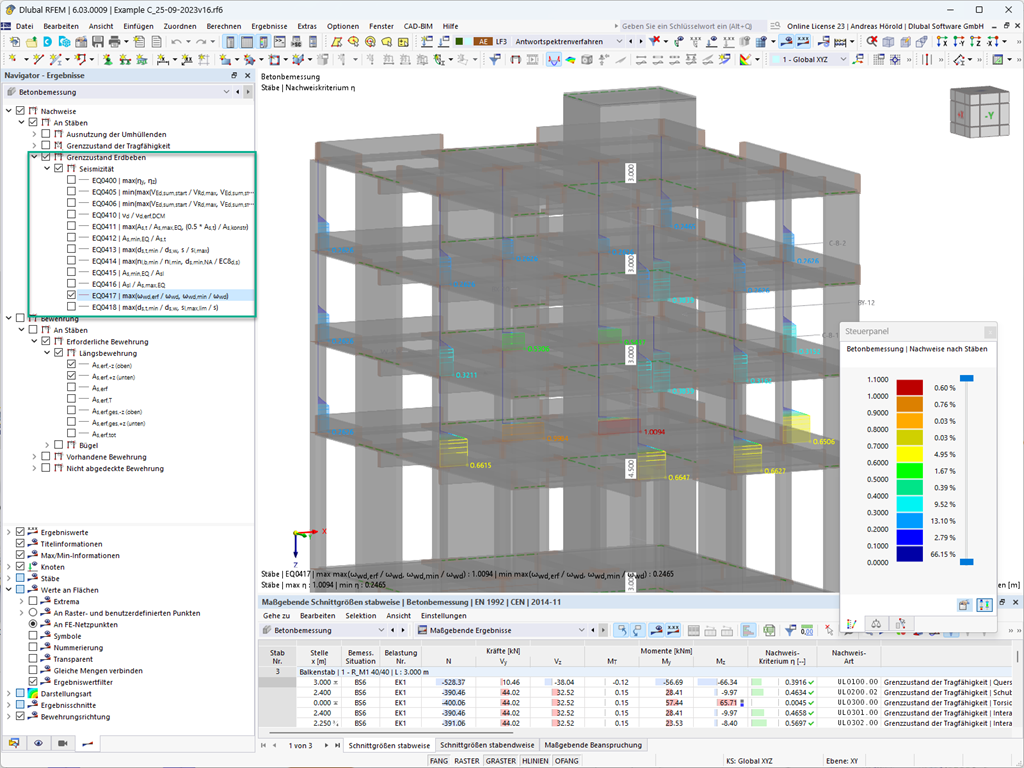1024x768 pixels.
Task: Open the Antwortspektrenverfahren load case dropdown
Action: (619, 41)
